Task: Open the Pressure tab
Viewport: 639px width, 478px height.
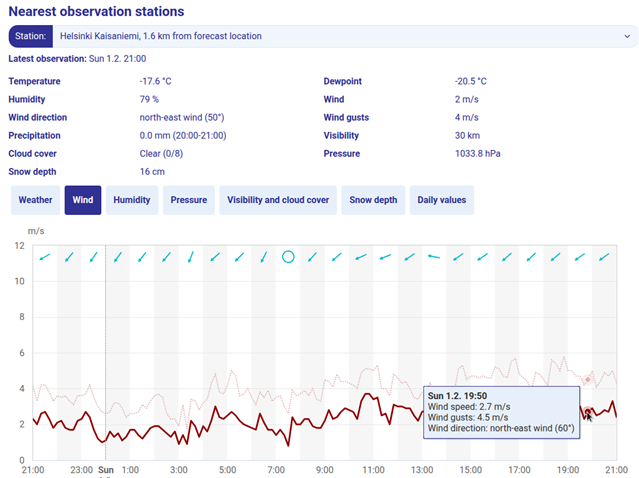Action: click(188, 200)
